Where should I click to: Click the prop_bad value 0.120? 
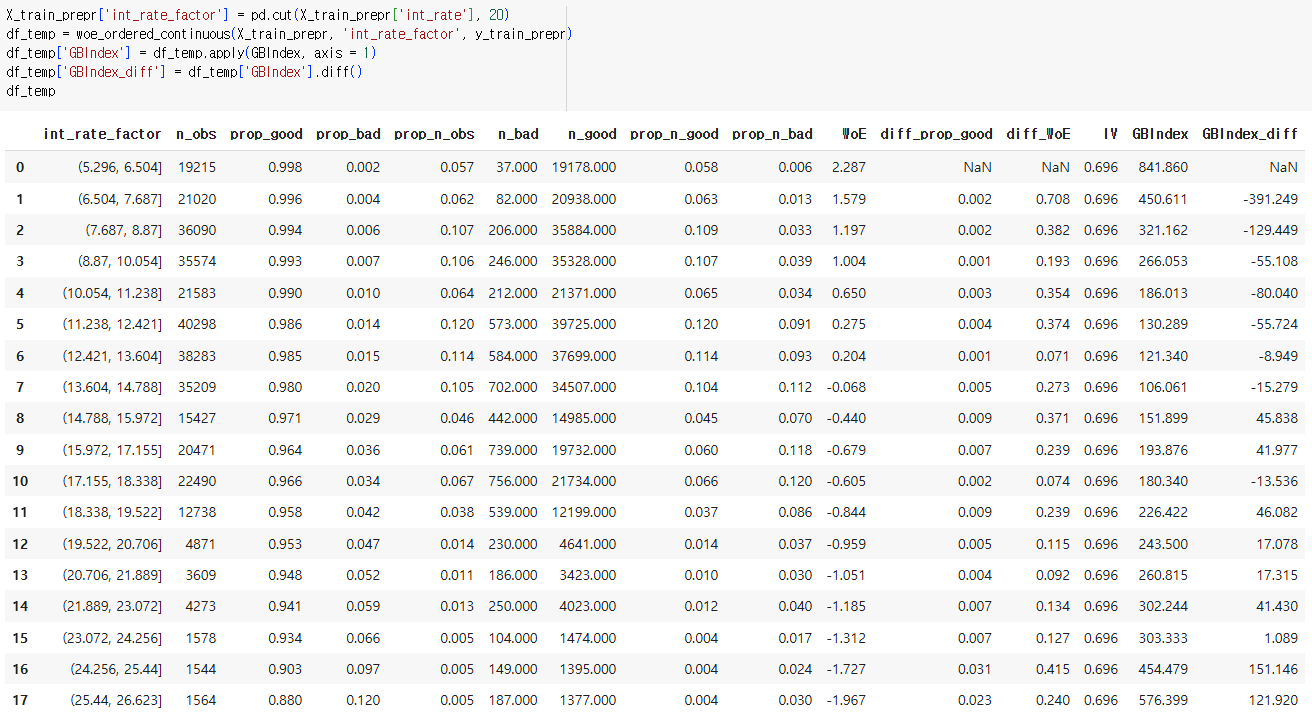click(363, 701)
